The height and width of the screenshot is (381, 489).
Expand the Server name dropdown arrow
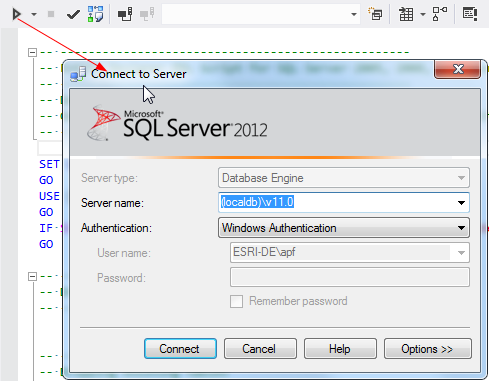461,203
